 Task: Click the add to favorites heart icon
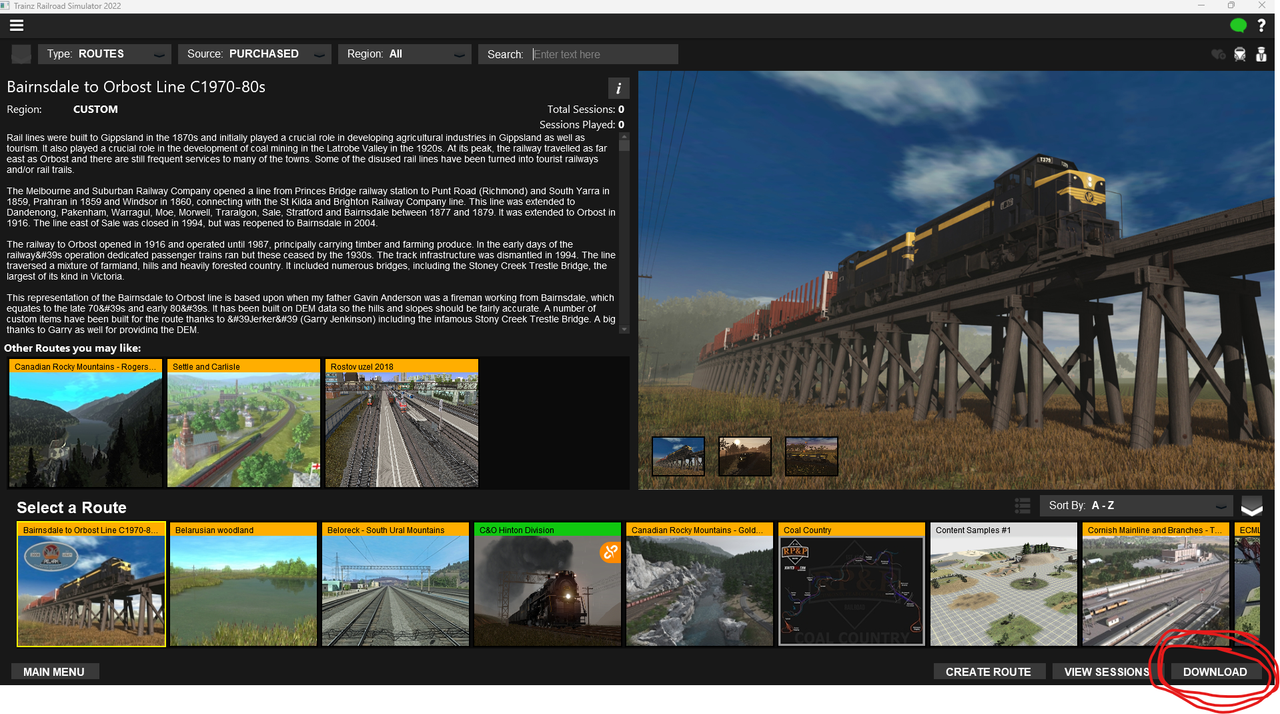1218,54
